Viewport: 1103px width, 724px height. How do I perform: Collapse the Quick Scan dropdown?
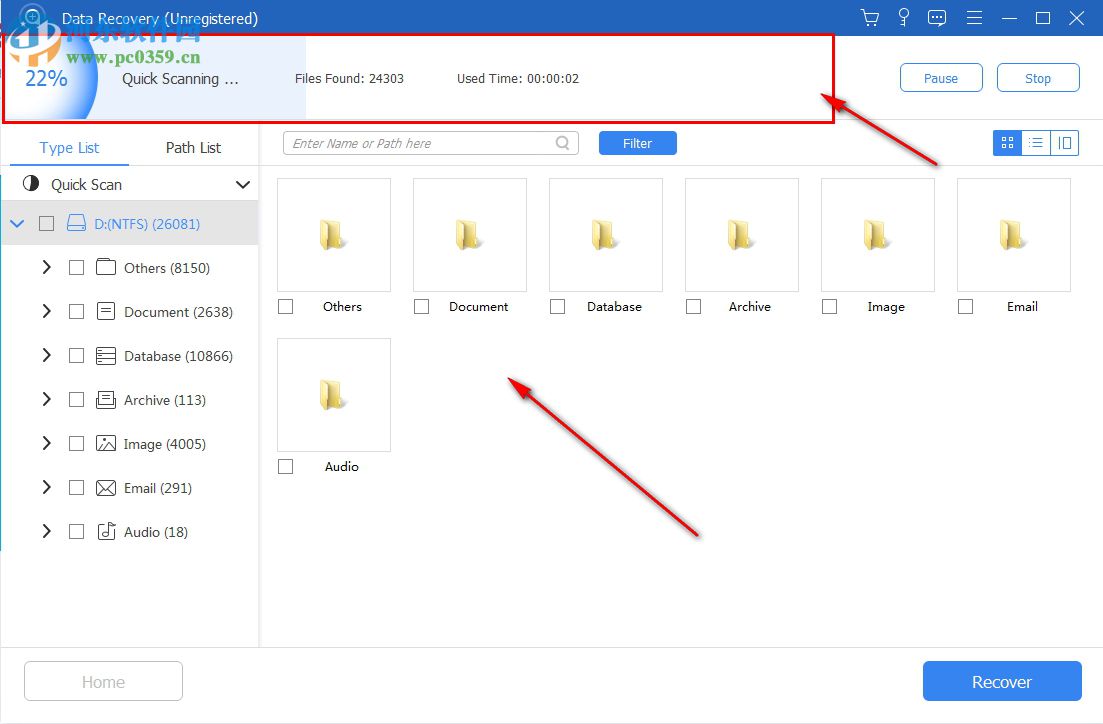tap(242, 184)
